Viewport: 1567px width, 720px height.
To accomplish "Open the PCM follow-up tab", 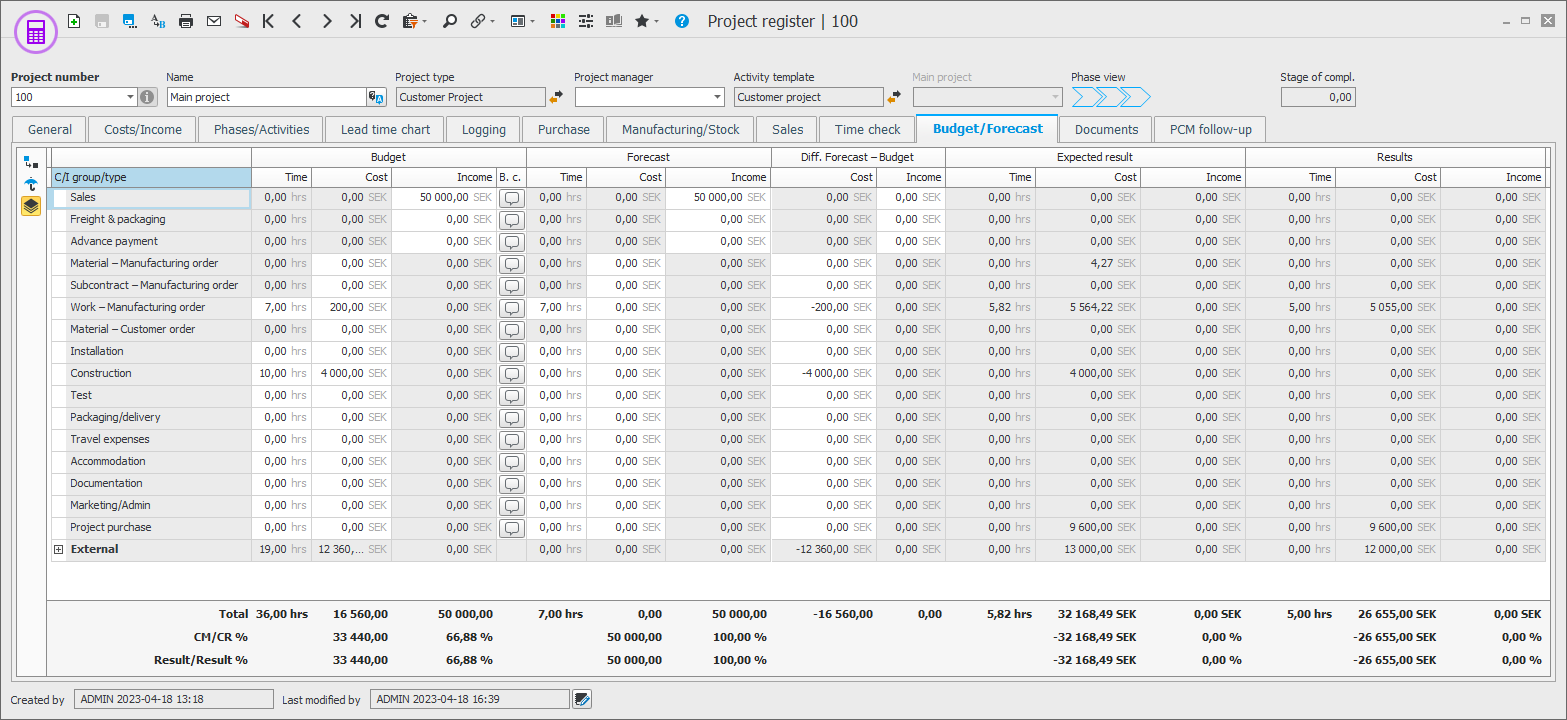I will (1210, 129).
